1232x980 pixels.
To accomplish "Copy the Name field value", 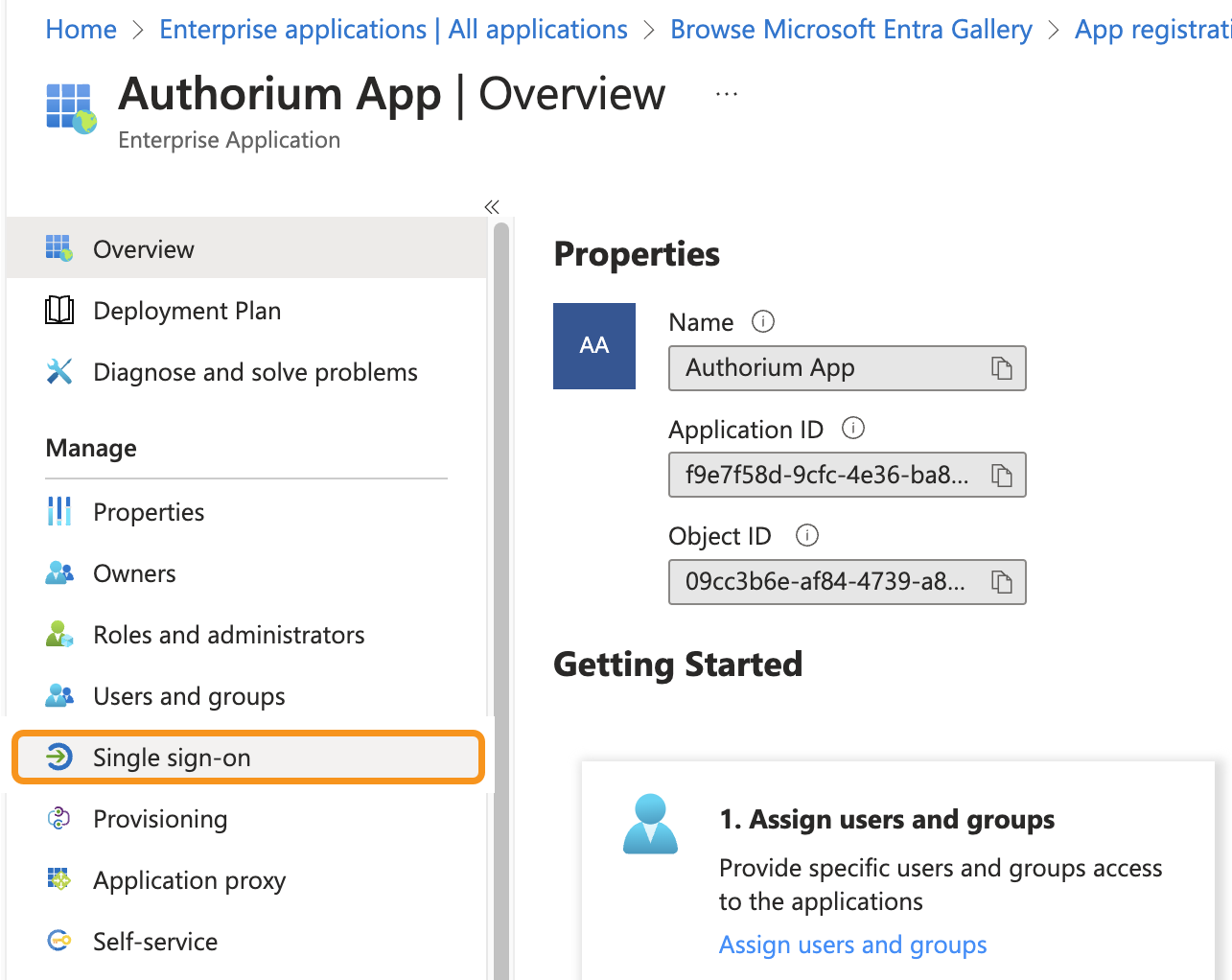I will point(1001,368).
